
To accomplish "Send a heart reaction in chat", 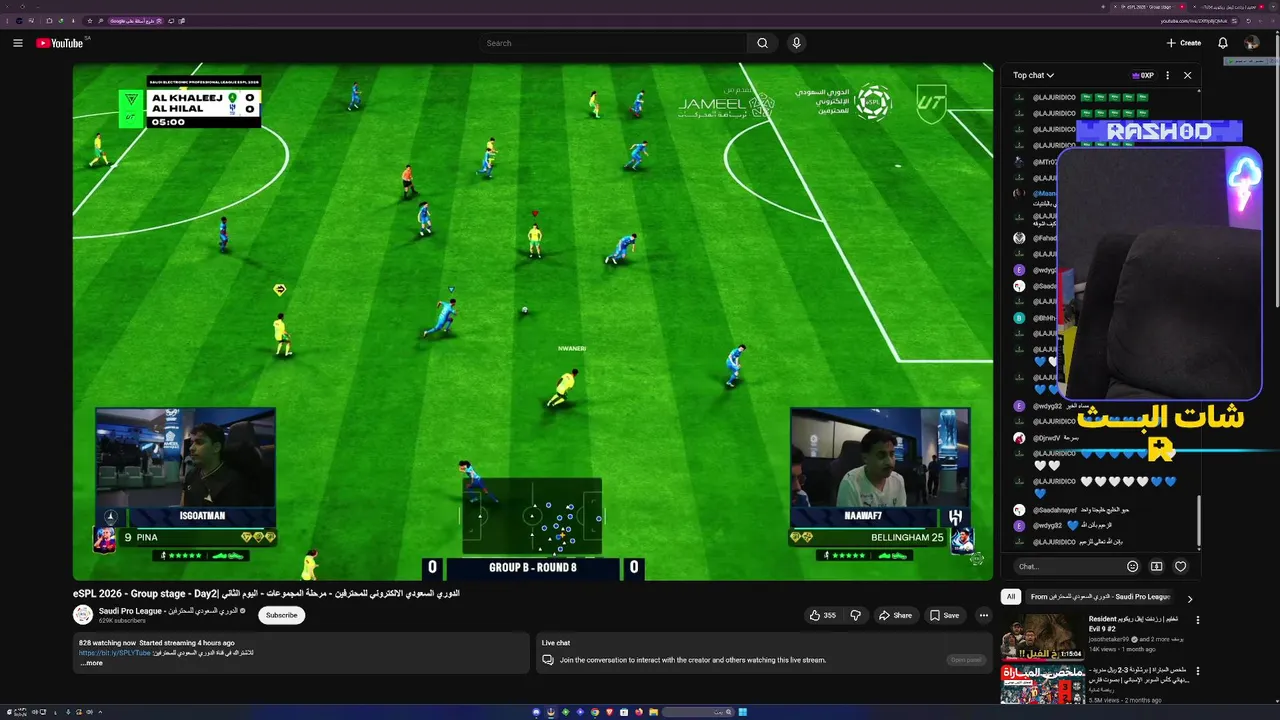I will point(1180,566).
